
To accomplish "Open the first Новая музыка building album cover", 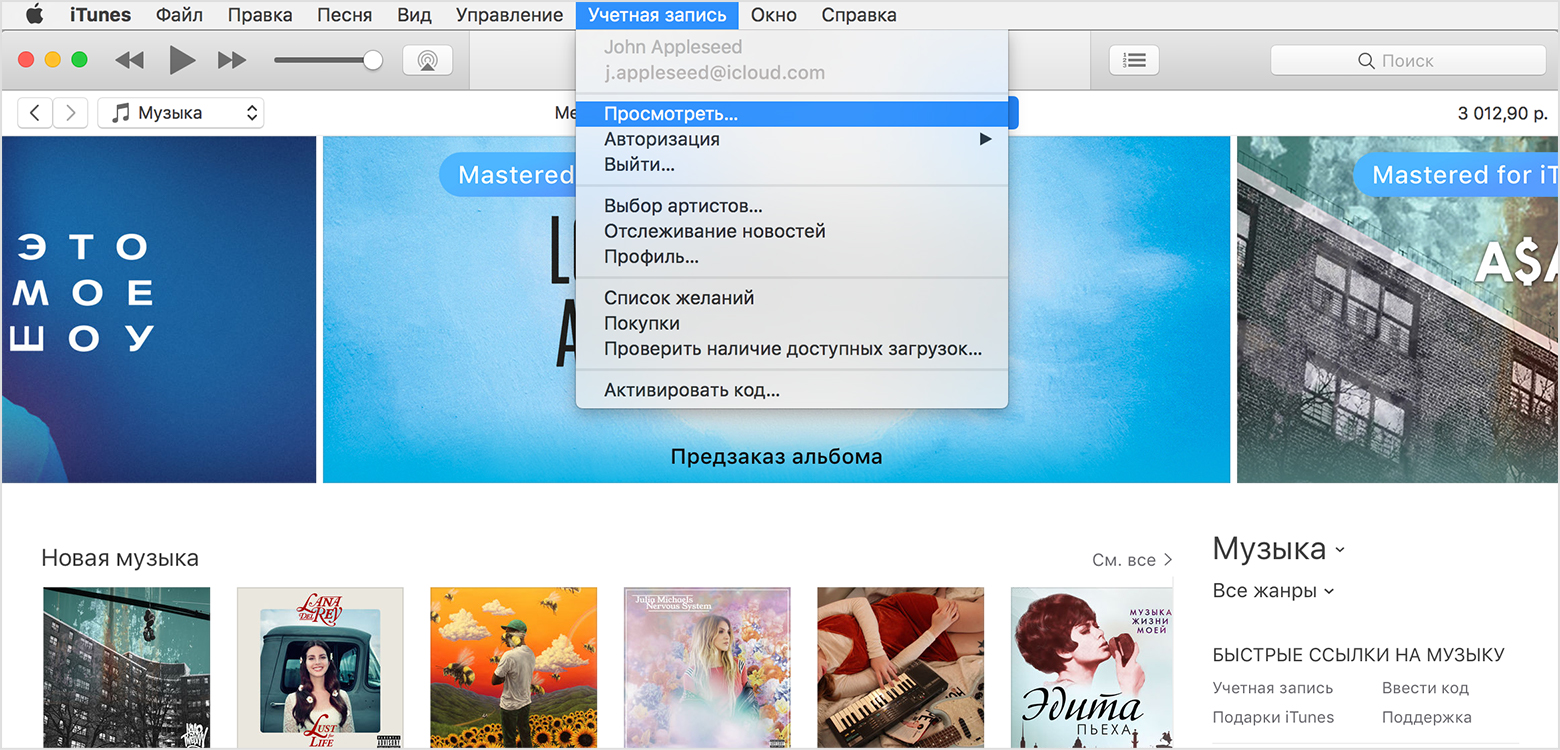I will click(x=127, y=668).
